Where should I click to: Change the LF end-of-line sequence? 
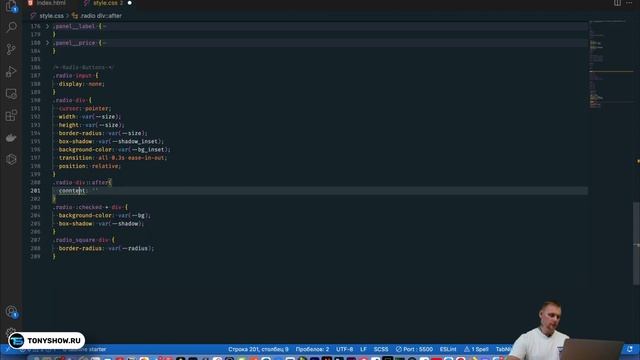click(x=363, y=349)
